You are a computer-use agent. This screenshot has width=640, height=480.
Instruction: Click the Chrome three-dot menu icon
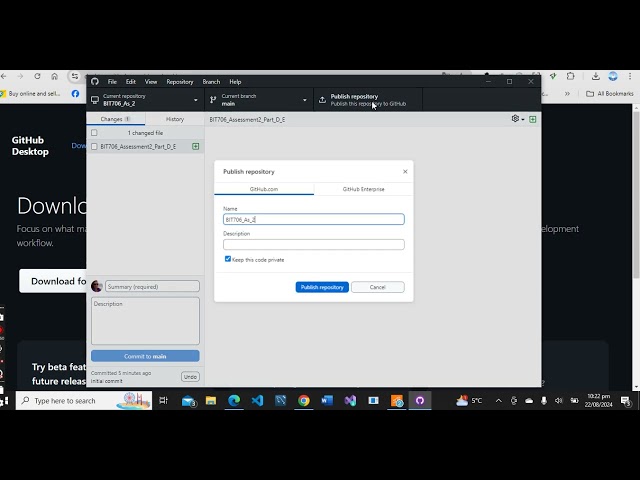[630, 76]
